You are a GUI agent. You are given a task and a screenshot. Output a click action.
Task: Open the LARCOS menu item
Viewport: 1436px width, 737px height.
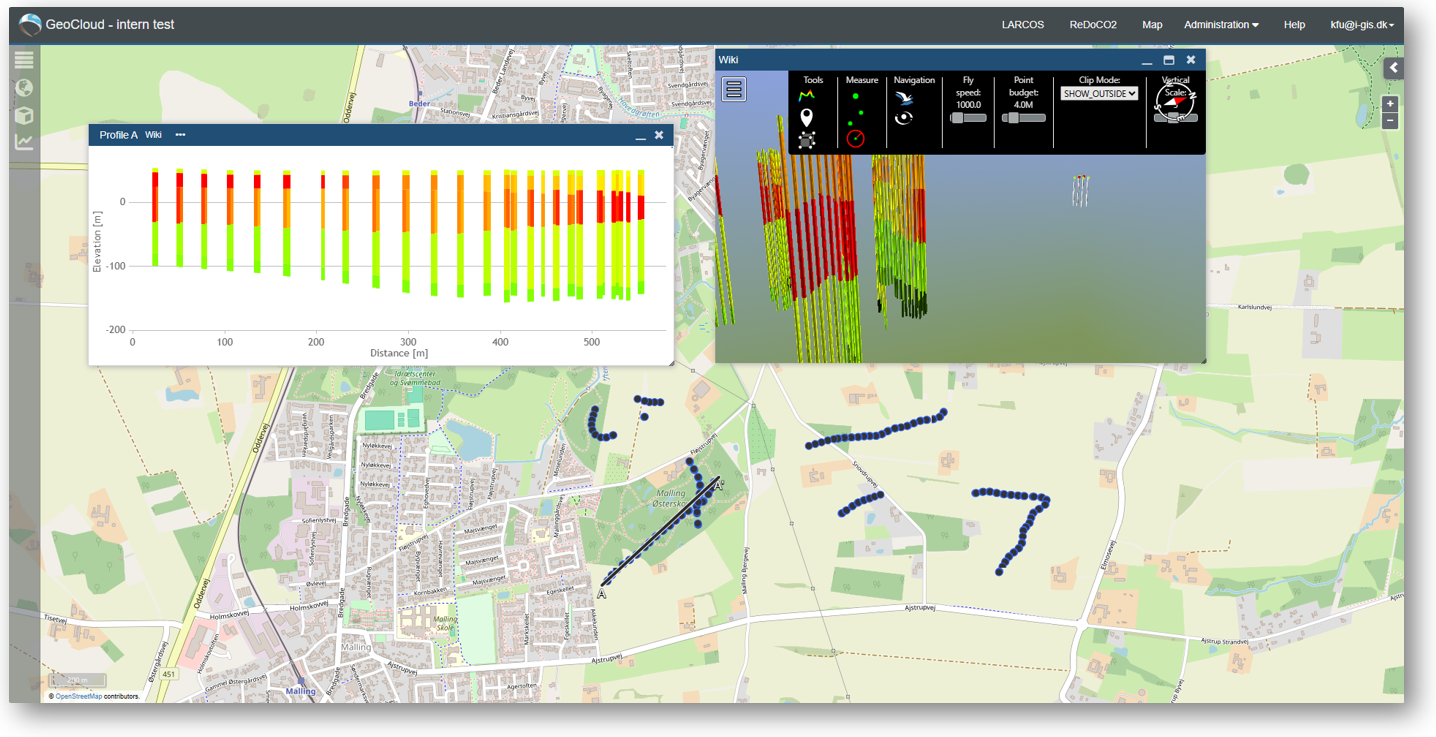tap(1023, 25)
